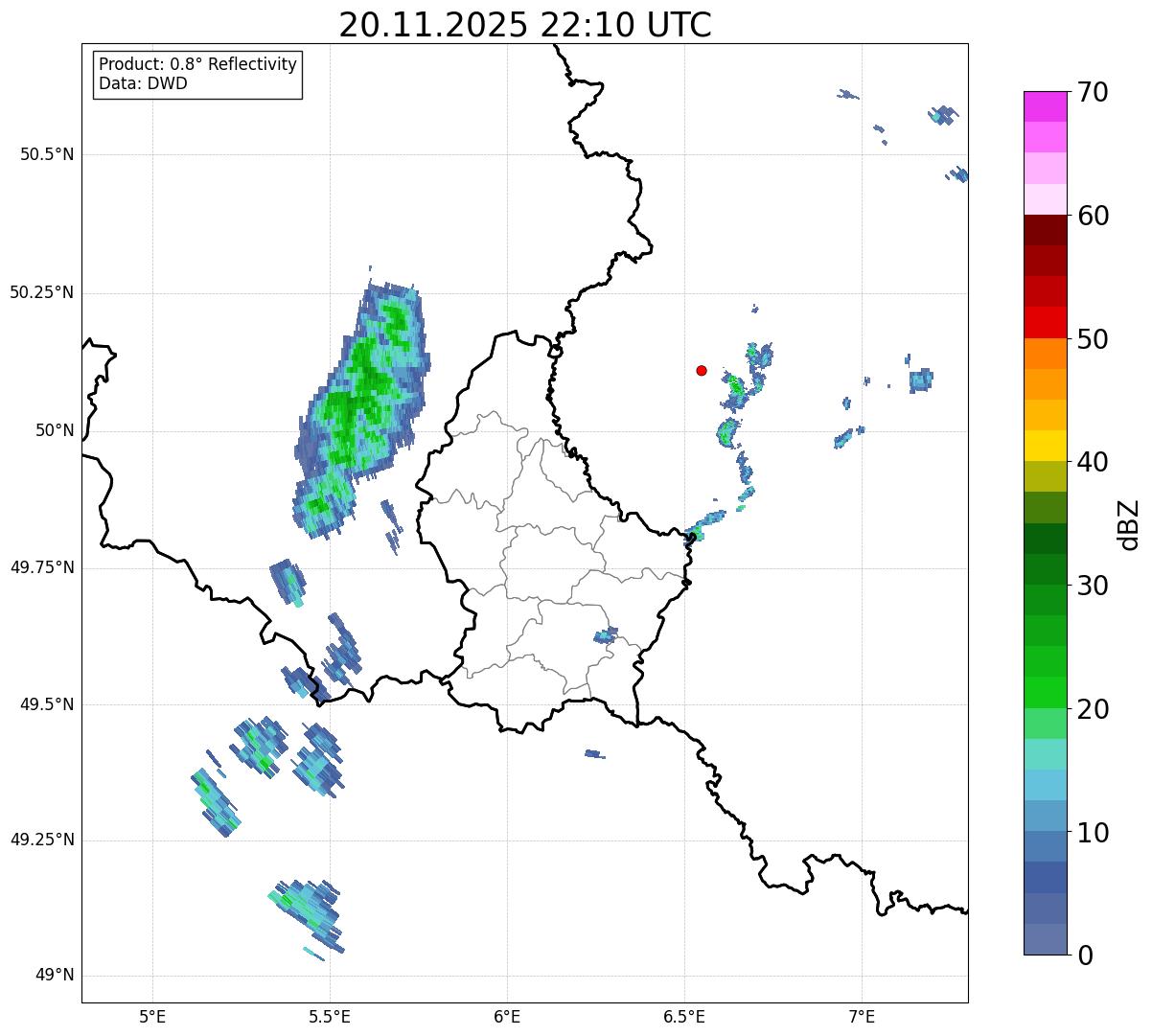This screenshot has height=1036, width=1152.
Task: Click the "Product: 0.8° Reflectivity" label
Action: click(198, 64)
